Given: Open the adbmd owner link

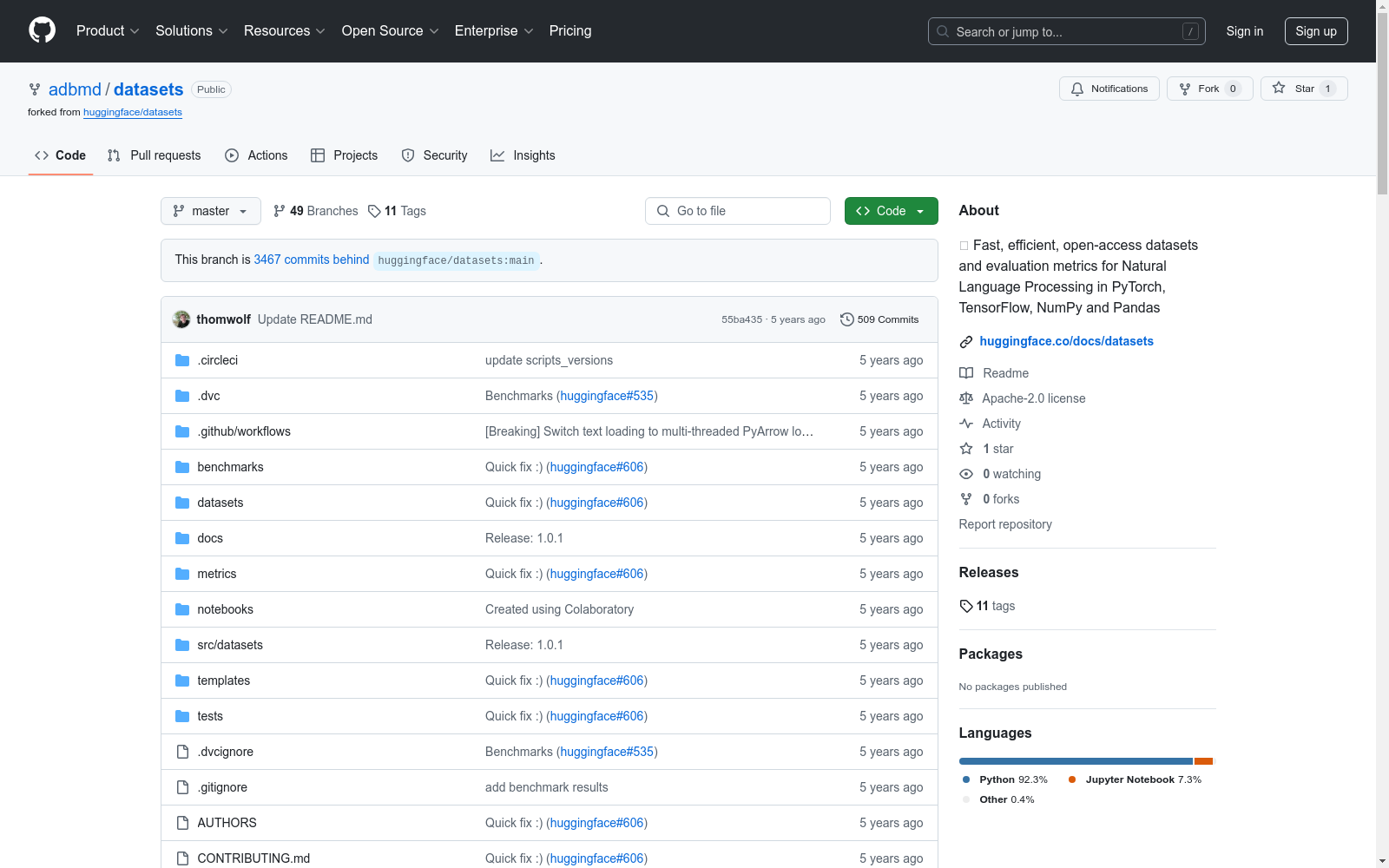Looking at the screenshot, I should point(75,89).
